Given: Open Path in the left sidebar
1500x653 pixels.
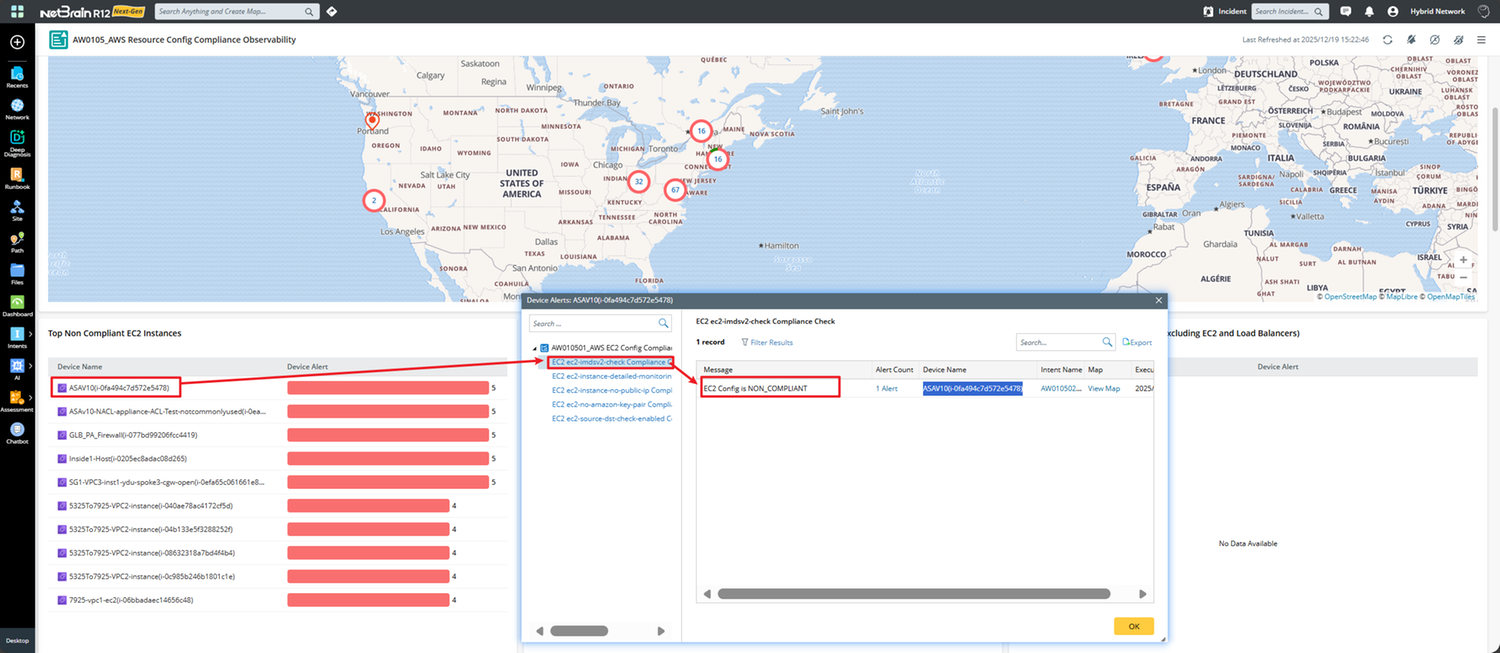Looking at the screenshot, I should 17,243.
